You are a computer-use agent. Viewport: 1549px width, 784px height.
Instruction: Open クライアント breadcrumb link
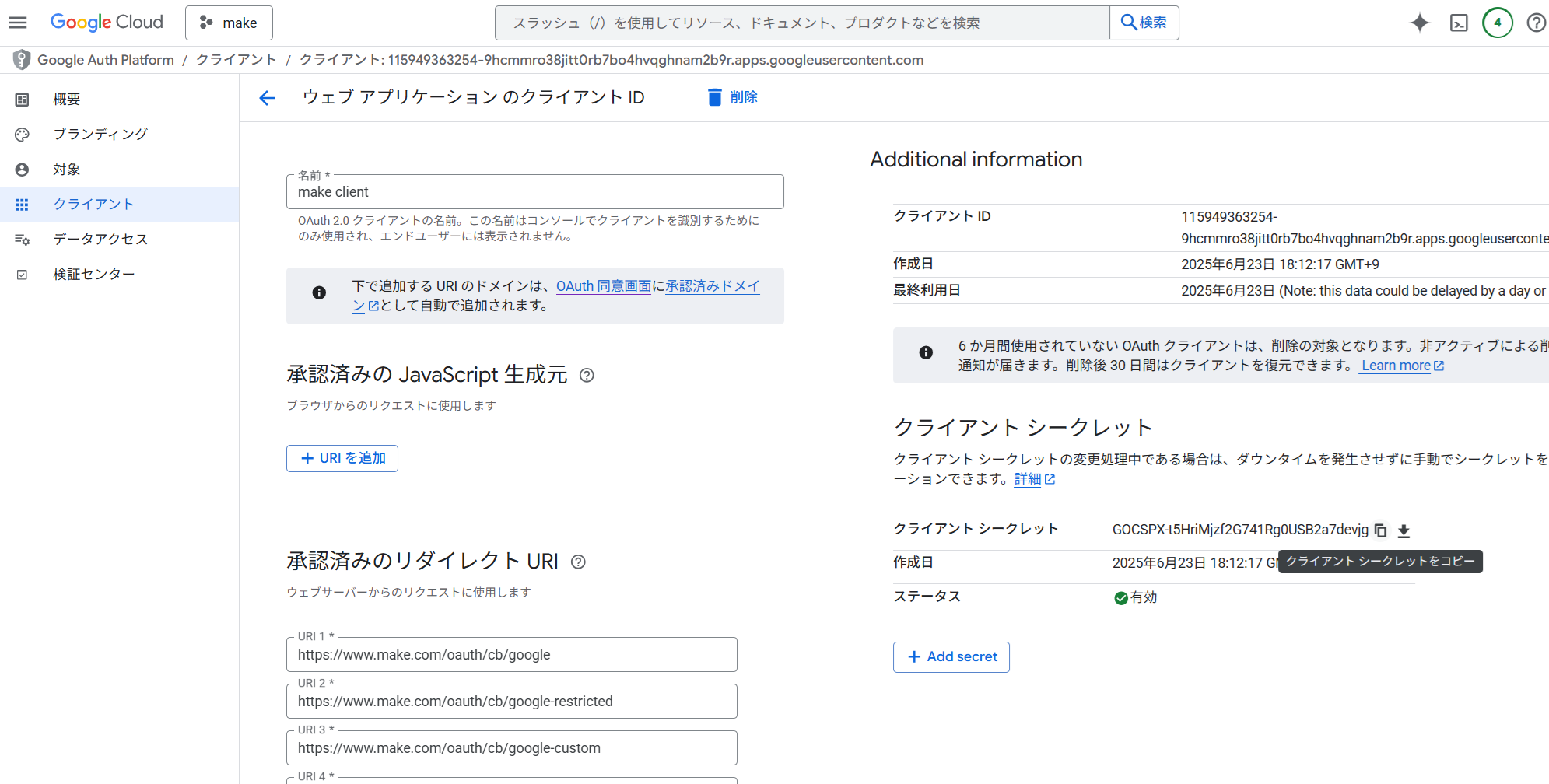tap(237, 60)
